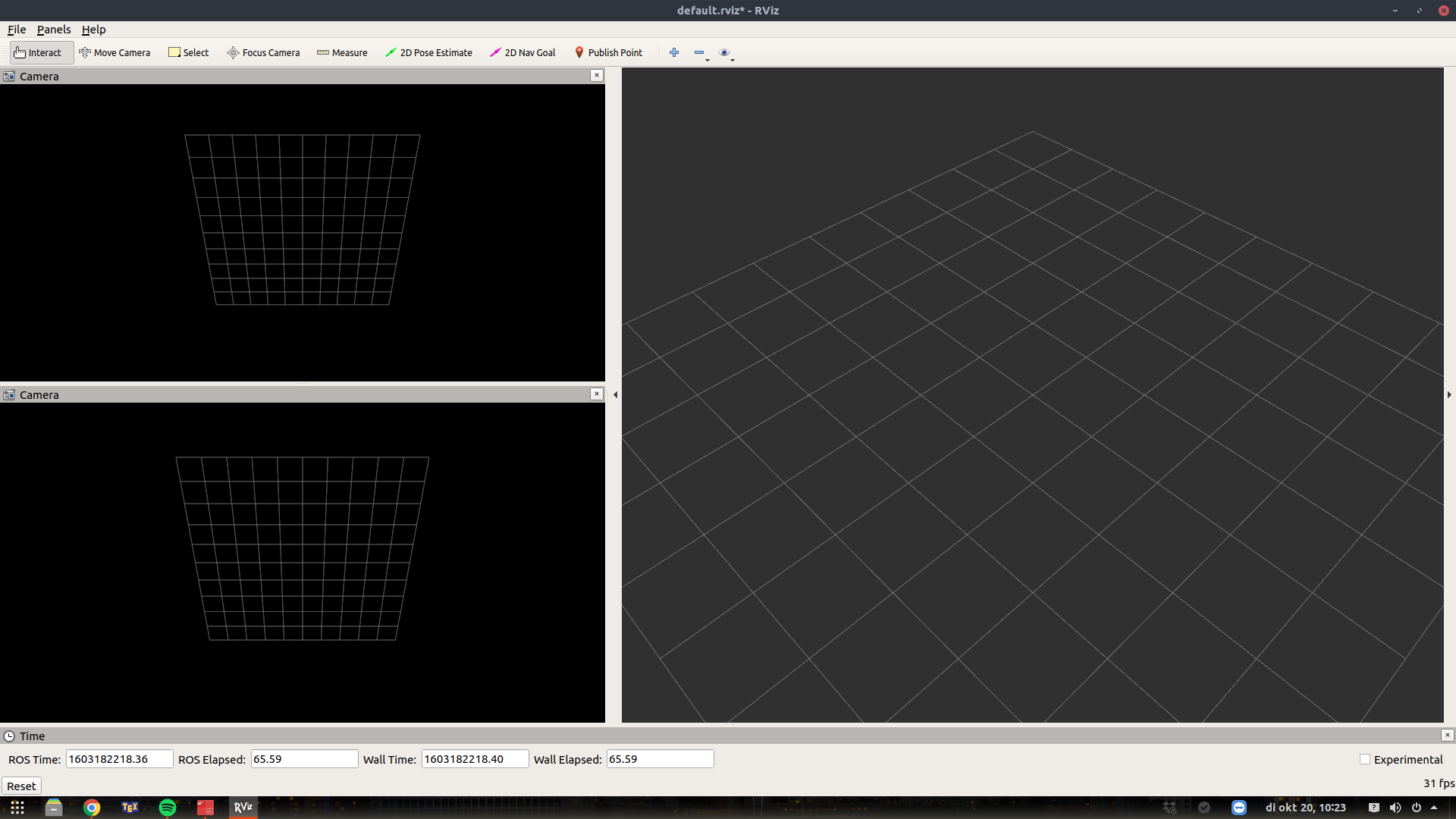The height and width of the screenshot is (819, 1456).
Task: Open the File menu
Action: 16,30
